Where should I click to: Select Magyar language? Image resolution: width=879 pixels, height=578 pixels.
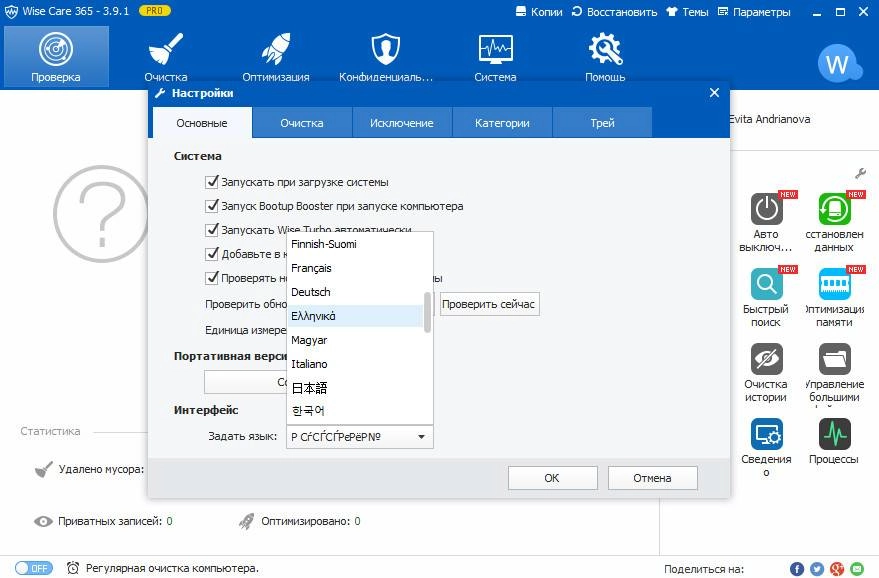pyautogui.click(x=355, y=340)
